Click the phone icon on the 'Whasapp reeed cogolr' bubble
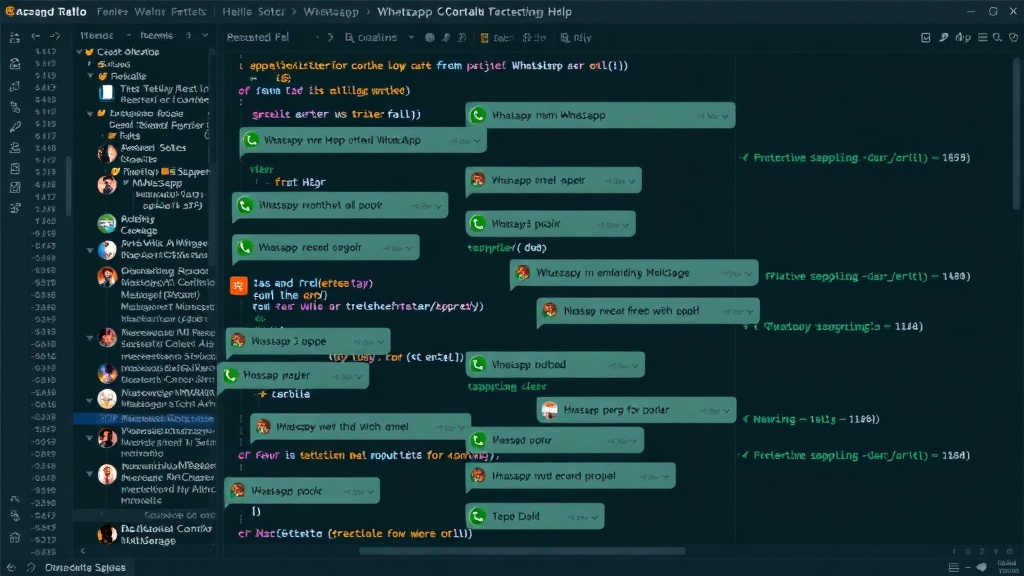Screen dimensions: 1024x576 pyautogui.click(x=246, y=248)
